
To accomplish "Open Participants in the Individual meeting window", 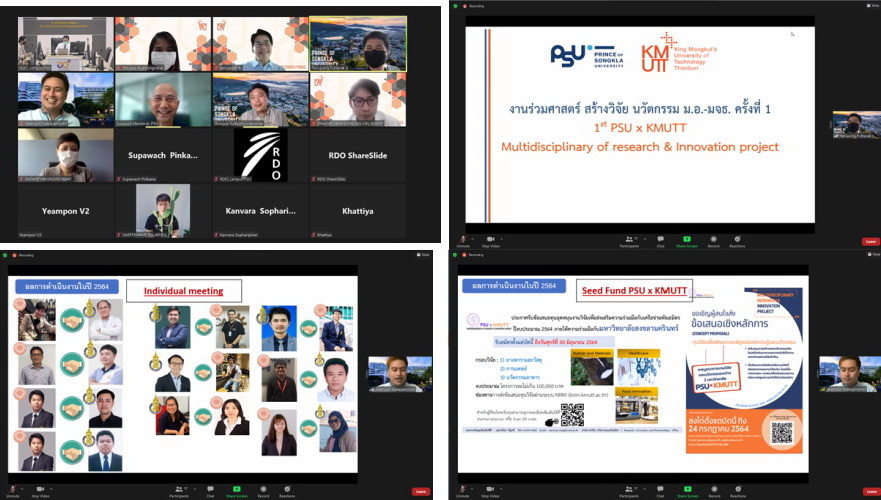I will (x=179, y=491).
